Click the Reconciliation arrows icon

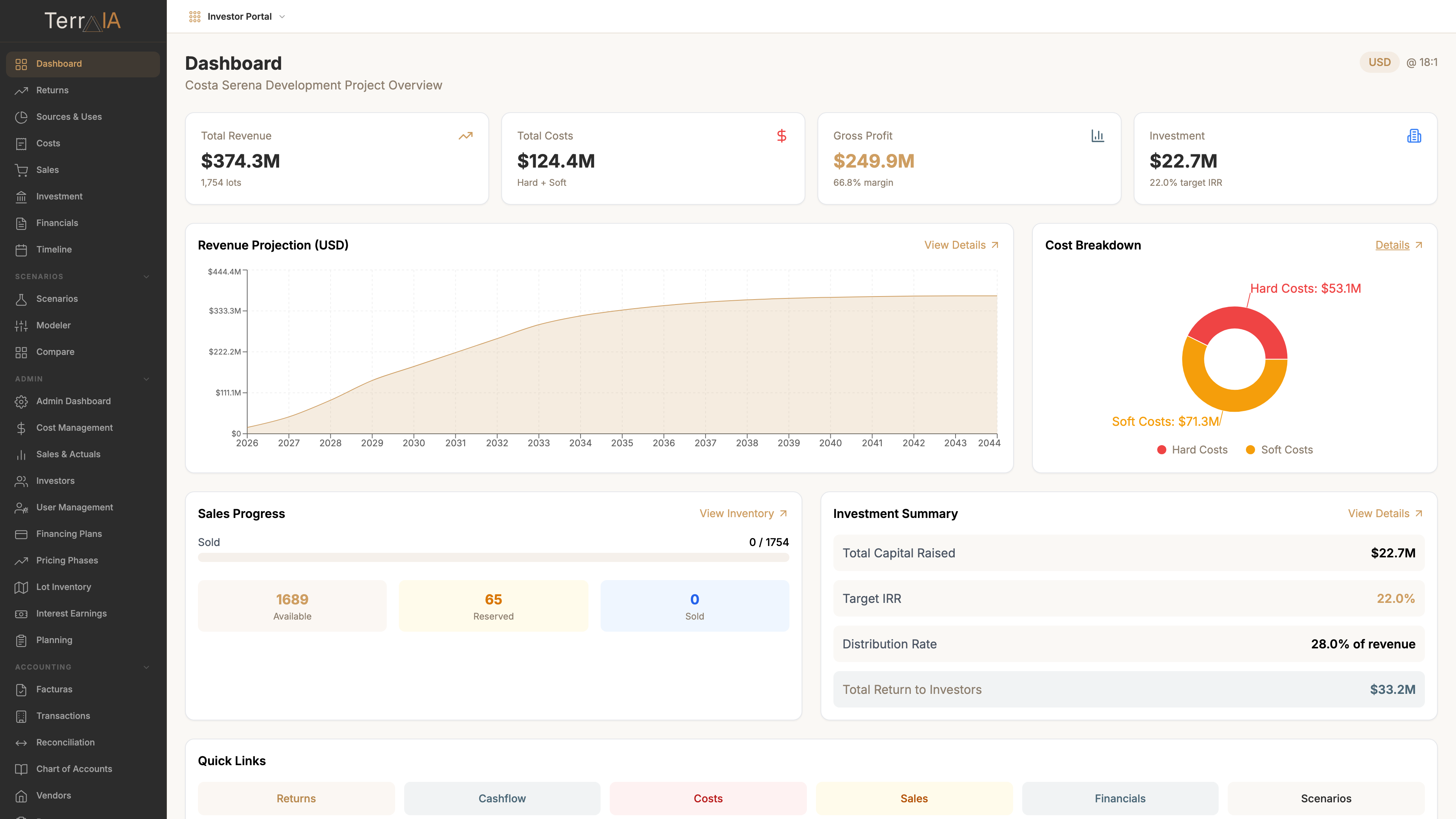[x=22, y=743]
